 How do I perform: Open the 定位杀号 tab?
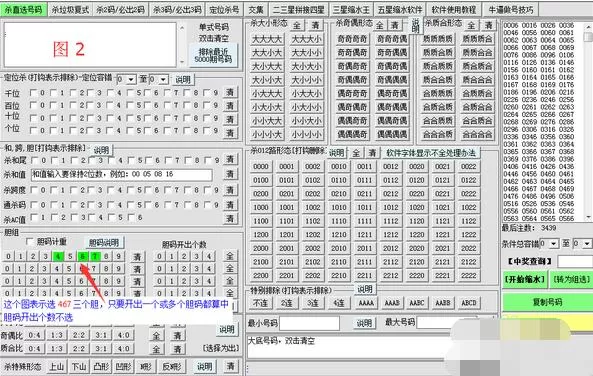click(224, 9)
